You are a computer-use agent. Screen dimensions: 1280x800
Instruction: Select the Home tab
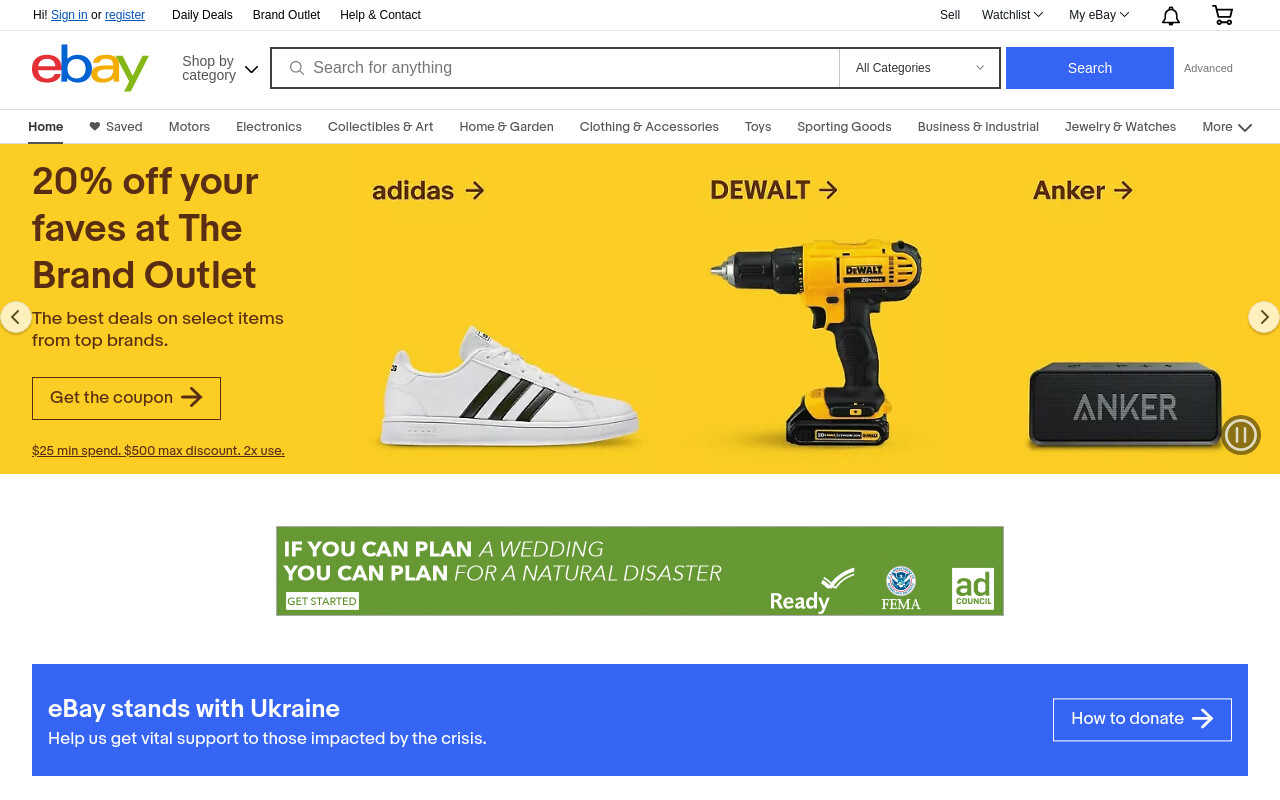click(x=46, y=127)
